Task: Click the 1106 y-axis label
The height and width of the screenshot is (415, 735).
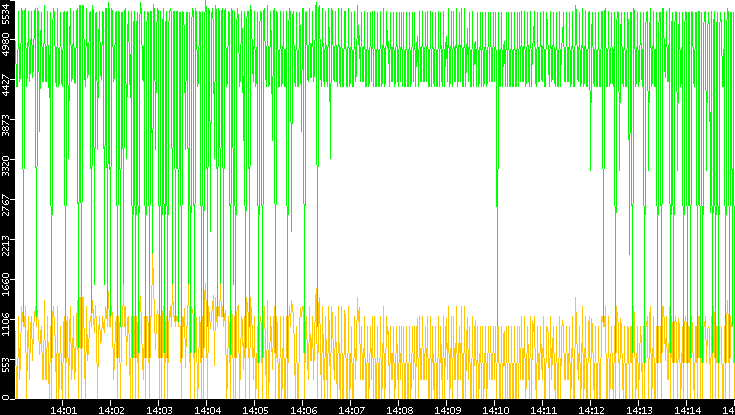Action: tap(6, 322)
